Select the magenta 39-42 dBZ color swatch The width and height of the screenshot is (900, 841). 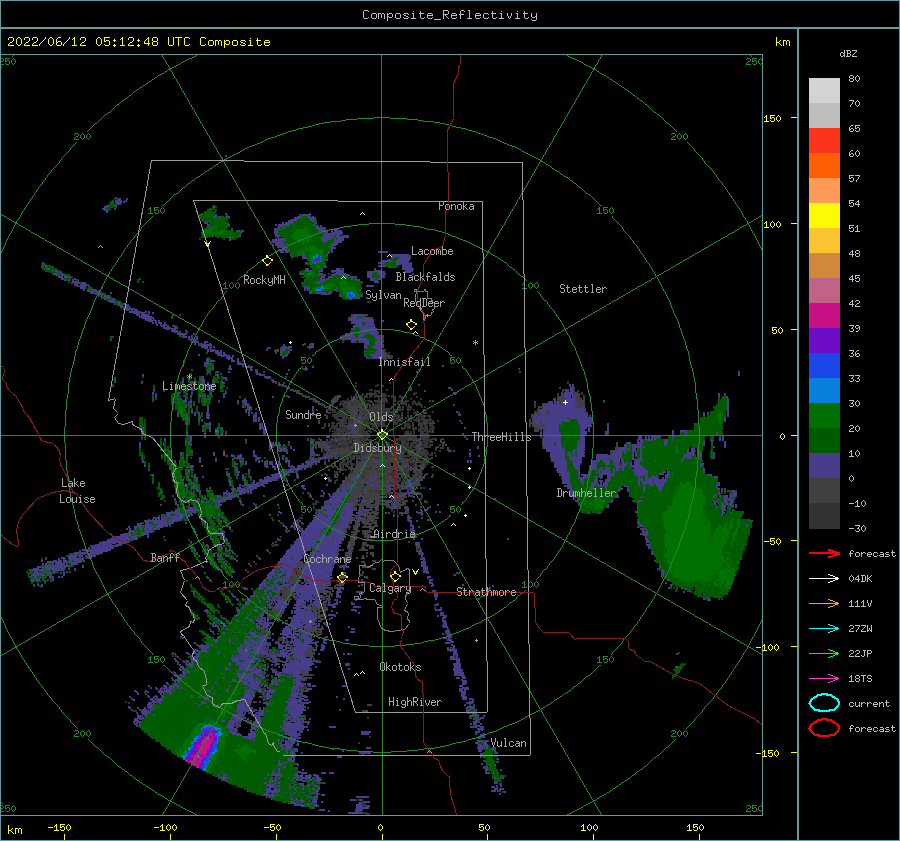824,316
